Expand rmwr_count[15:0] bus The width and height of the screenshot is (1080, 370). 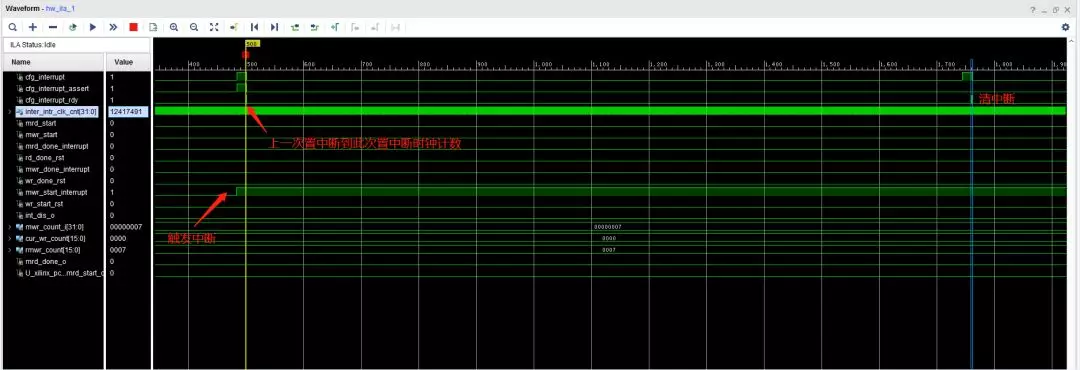click(x=10, y=250)
